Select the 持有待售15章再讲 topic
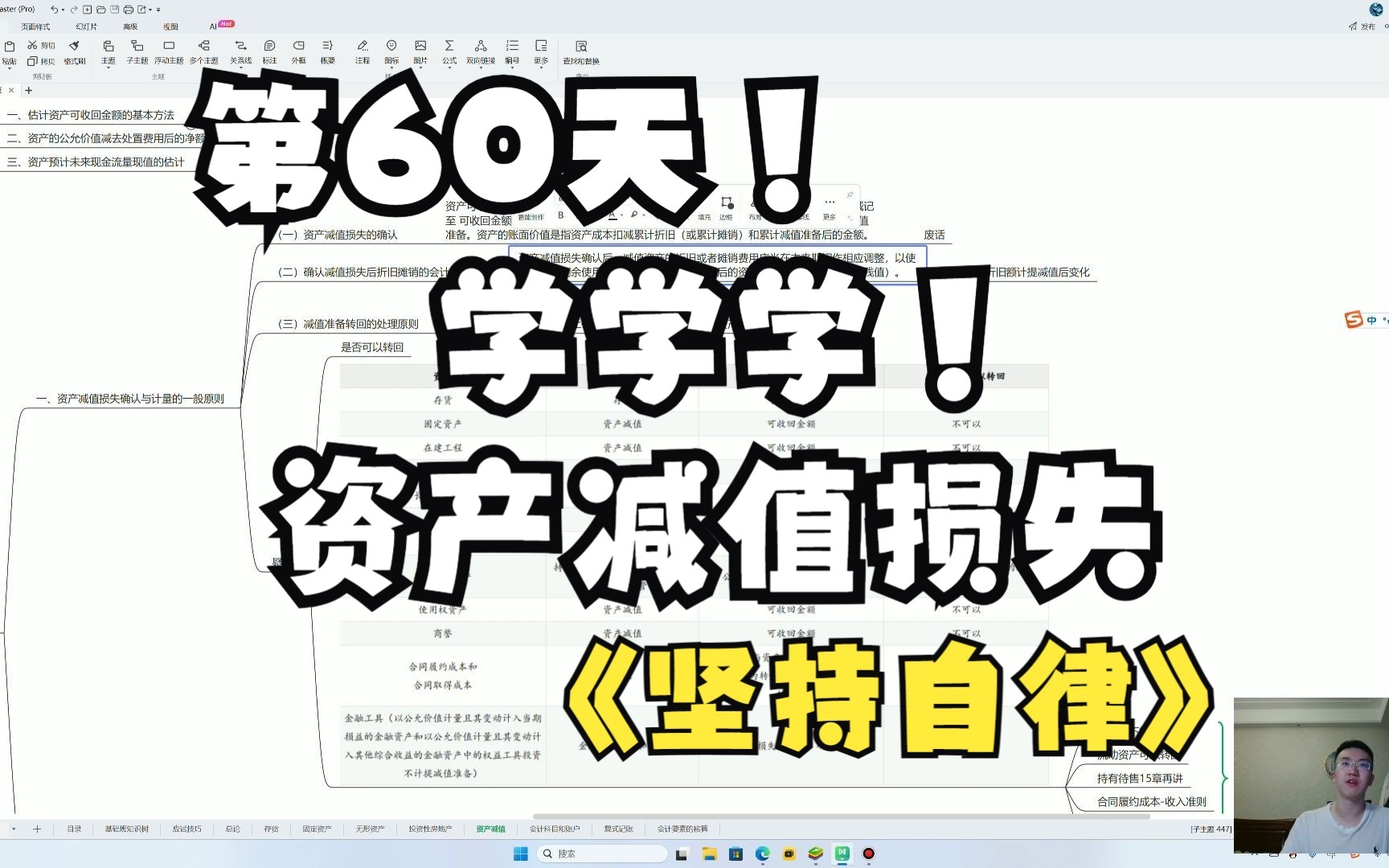1389x868 pixels. tap(1140, 778)
